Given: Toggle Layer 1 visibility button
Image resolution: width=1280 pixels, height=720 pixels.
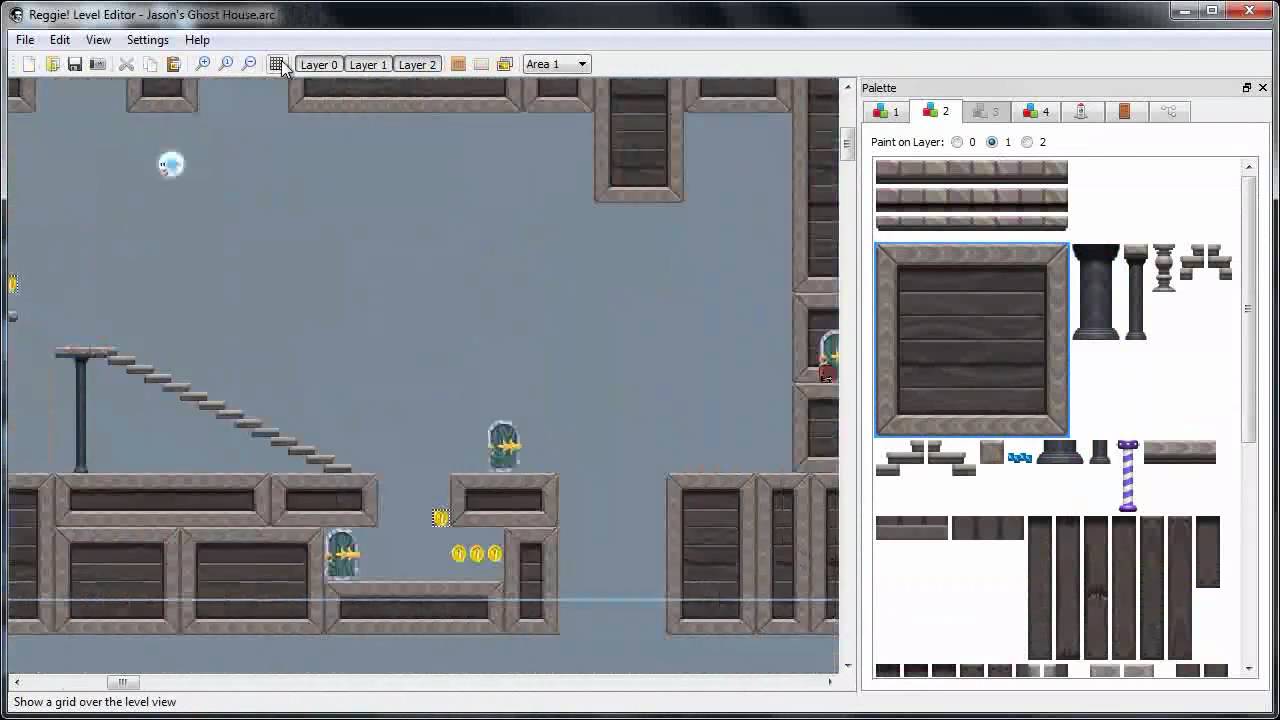Looking at the screenshot, I should point(368,64).
